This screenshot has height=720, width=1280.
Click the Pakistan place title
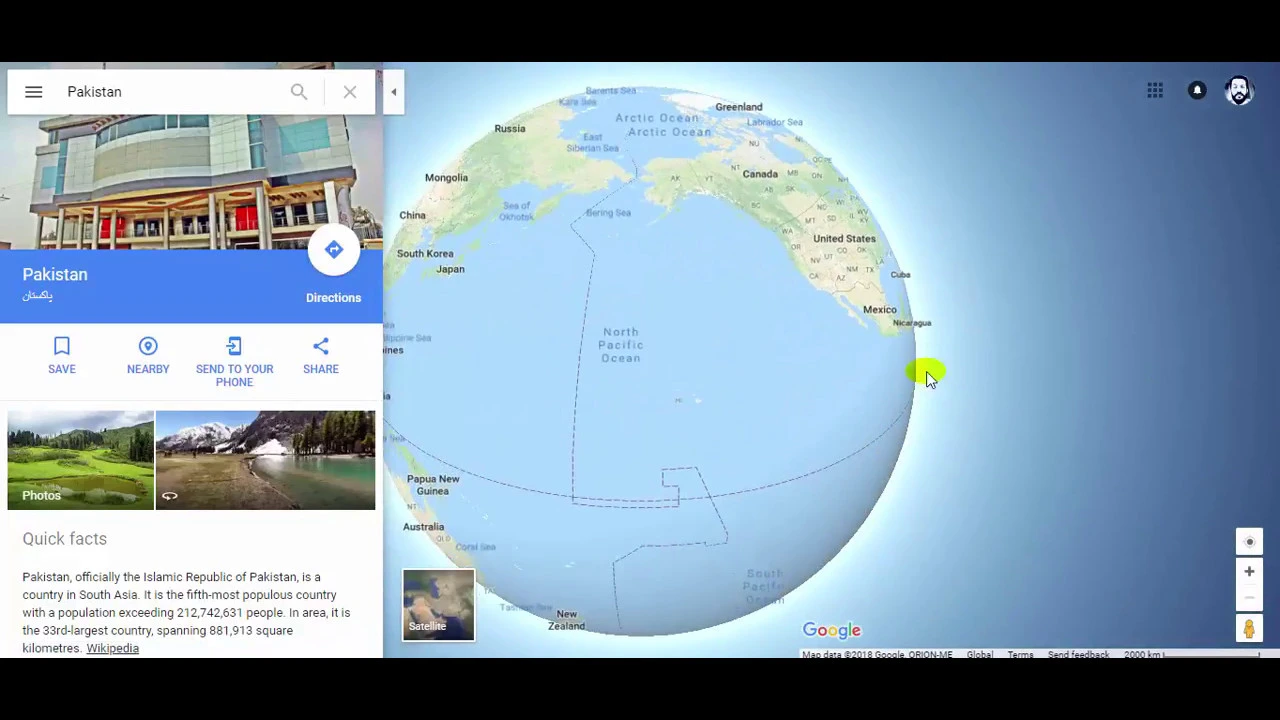tap(55, 275)
